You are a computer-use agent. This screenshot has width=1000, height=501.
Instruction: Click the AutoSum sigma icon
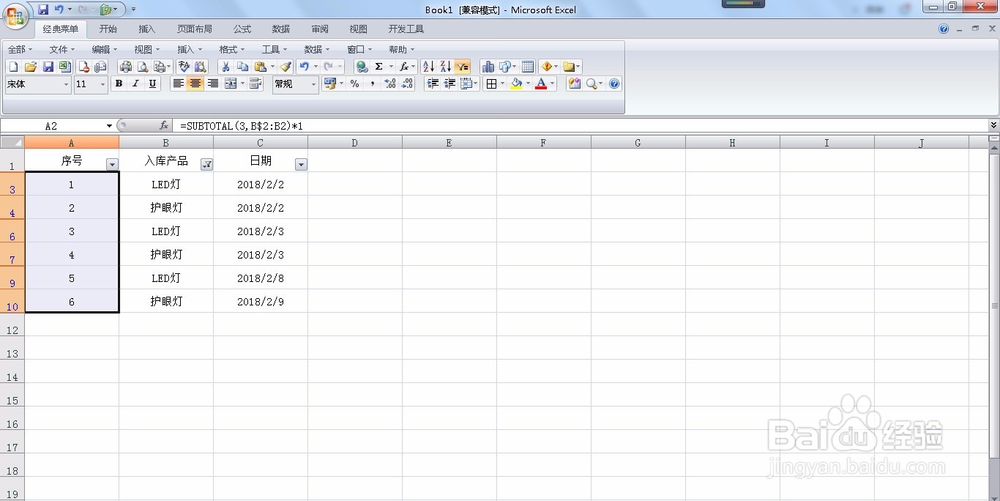[379, 66]
